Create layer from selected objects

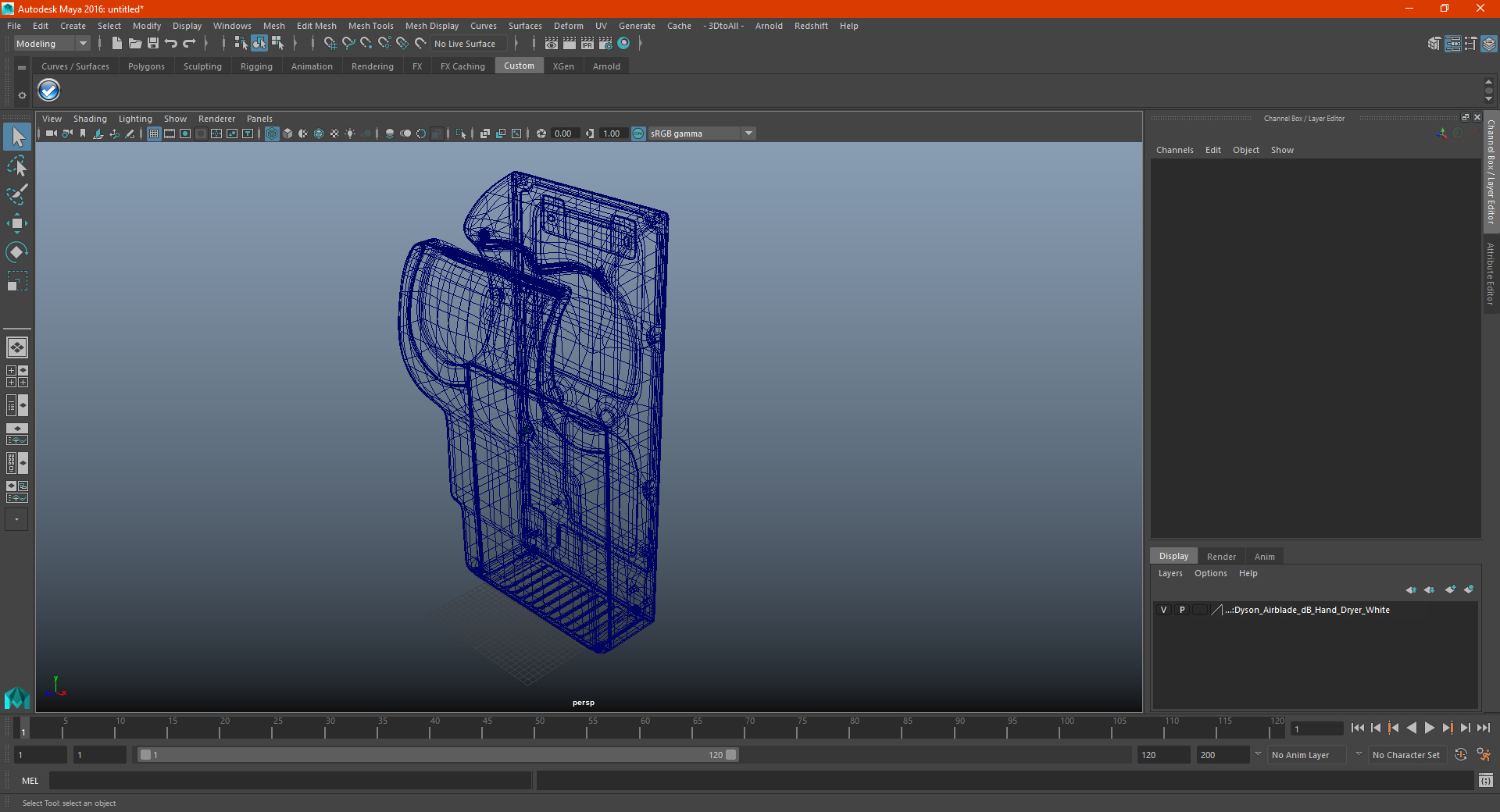[1469, 589]
